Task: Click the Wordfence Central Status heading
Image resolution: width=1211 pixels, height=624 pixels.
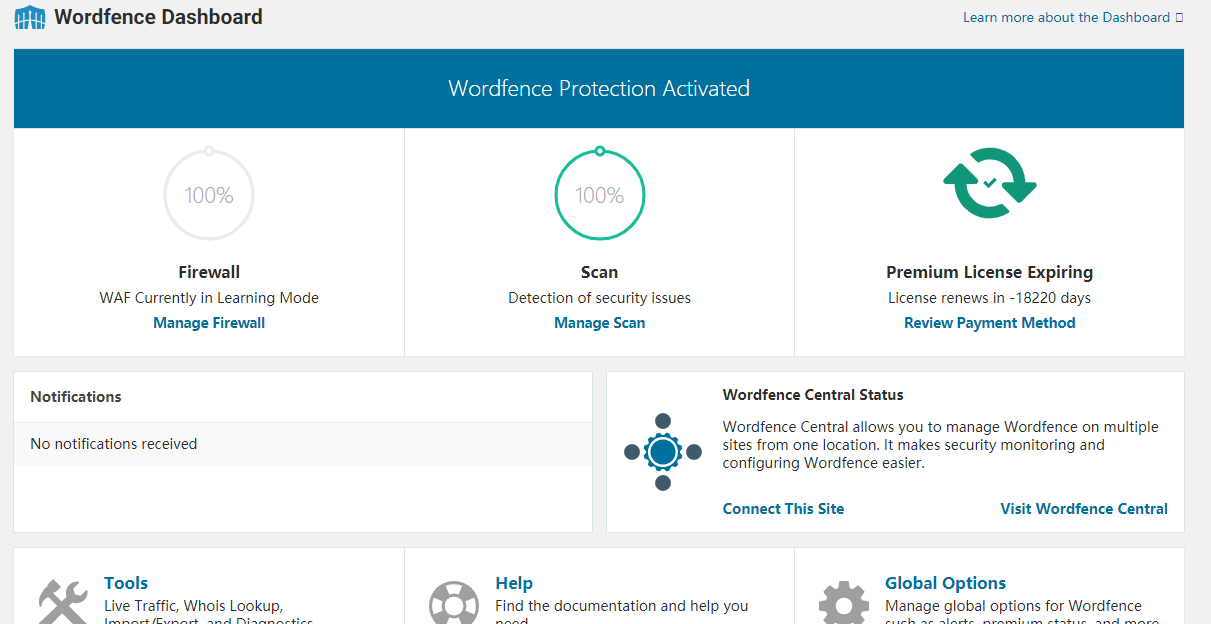Action: tap(813, 395)
